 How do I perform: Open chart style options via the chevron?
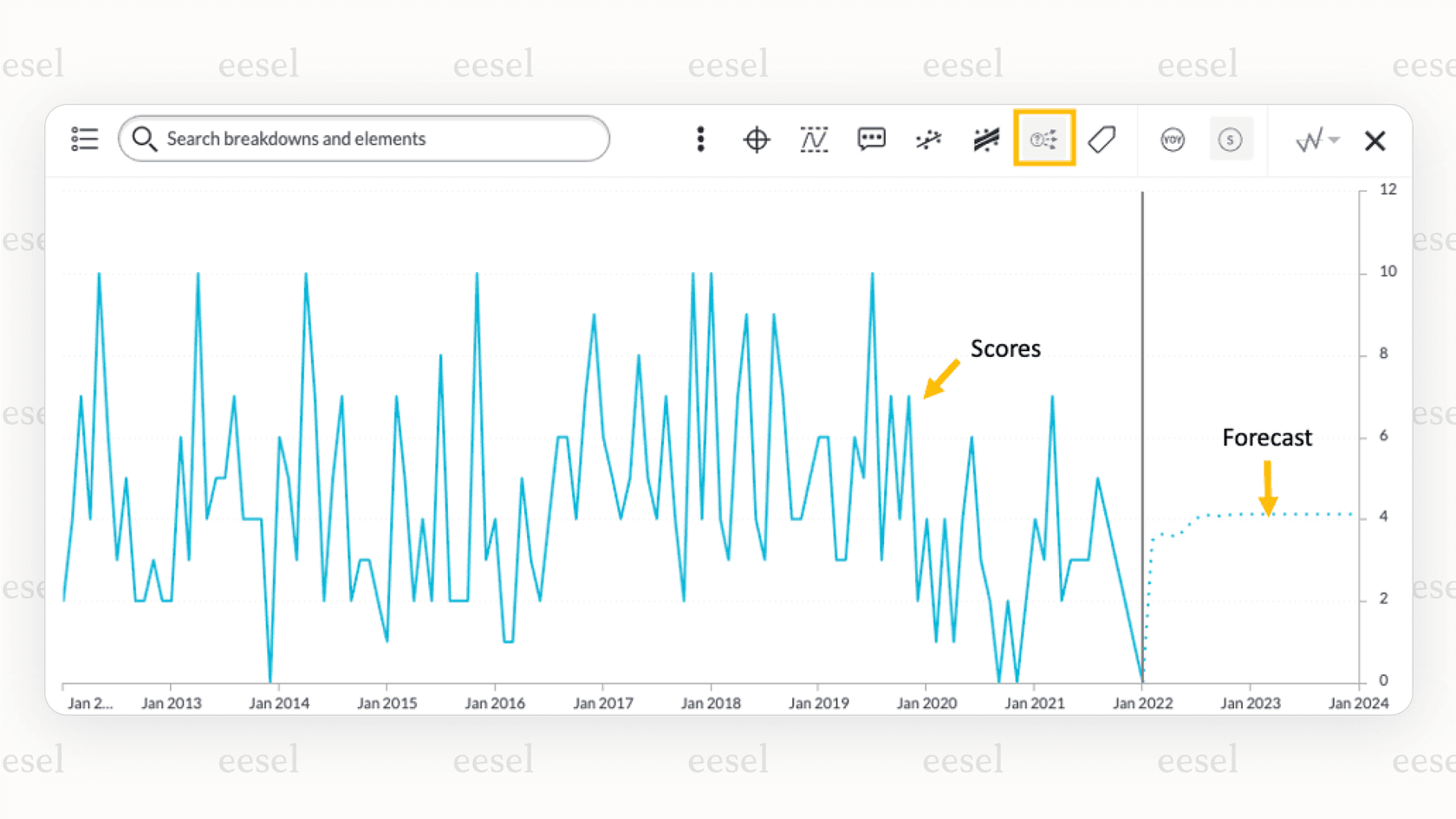pos(1333,139)
